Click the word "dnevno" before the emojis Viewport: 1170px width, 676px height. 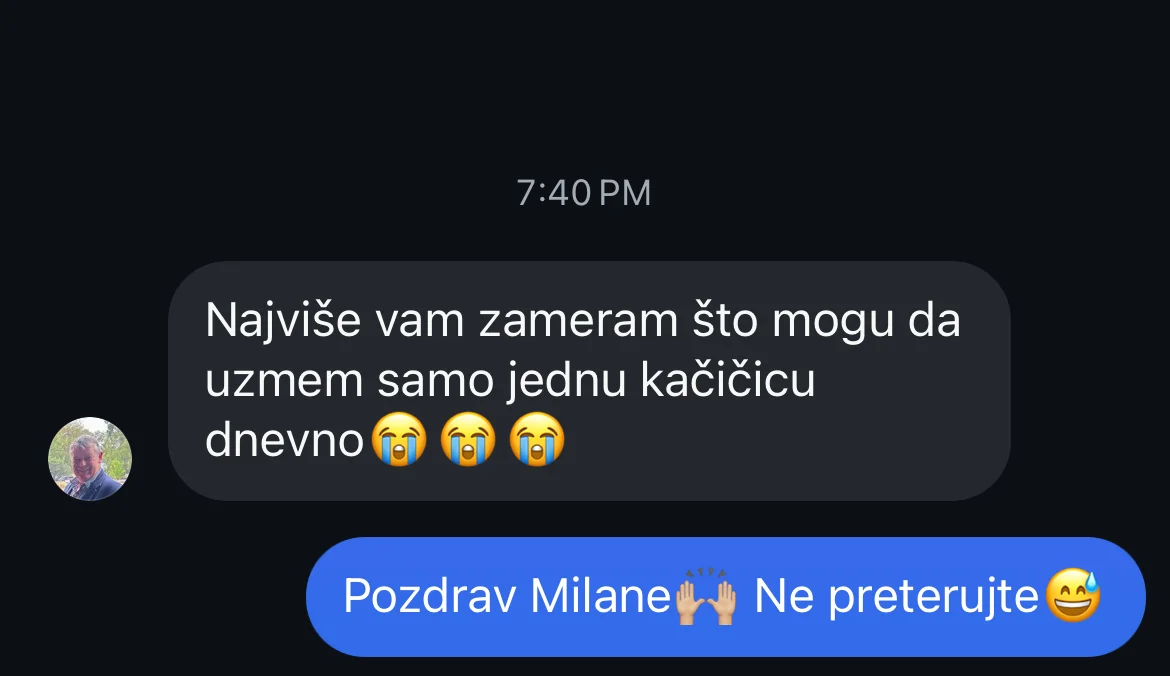point(284,440)
